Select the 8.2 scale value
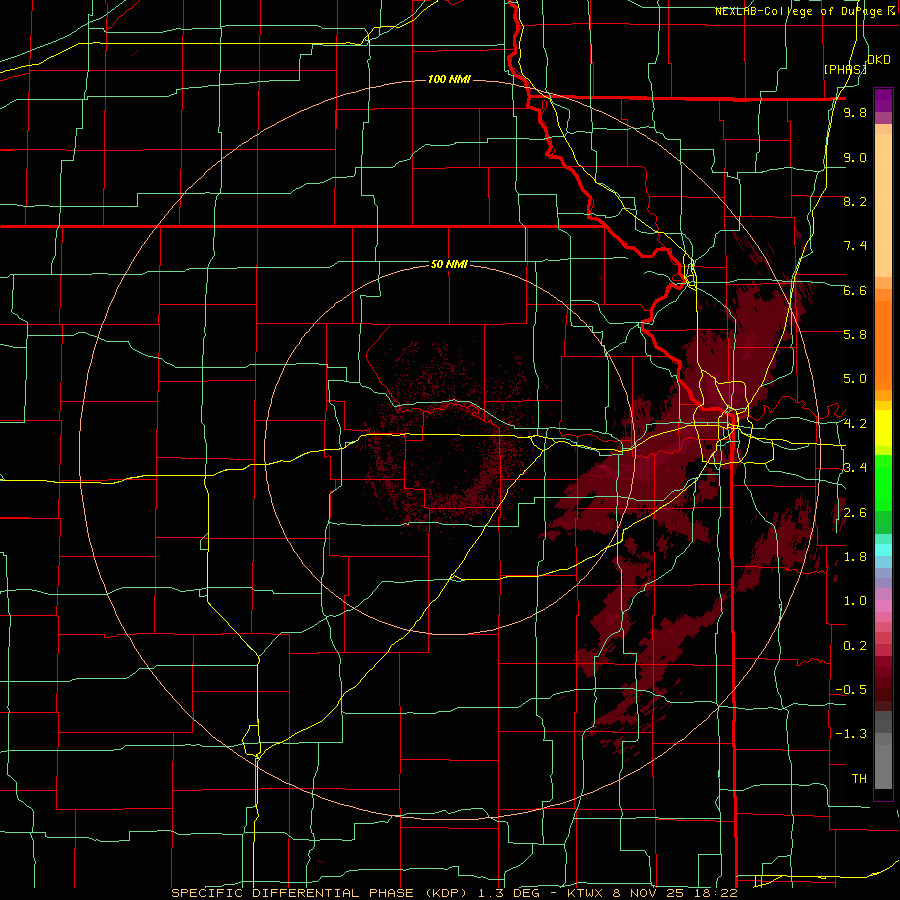Screen dimensions: 900x900 (855, 201)
